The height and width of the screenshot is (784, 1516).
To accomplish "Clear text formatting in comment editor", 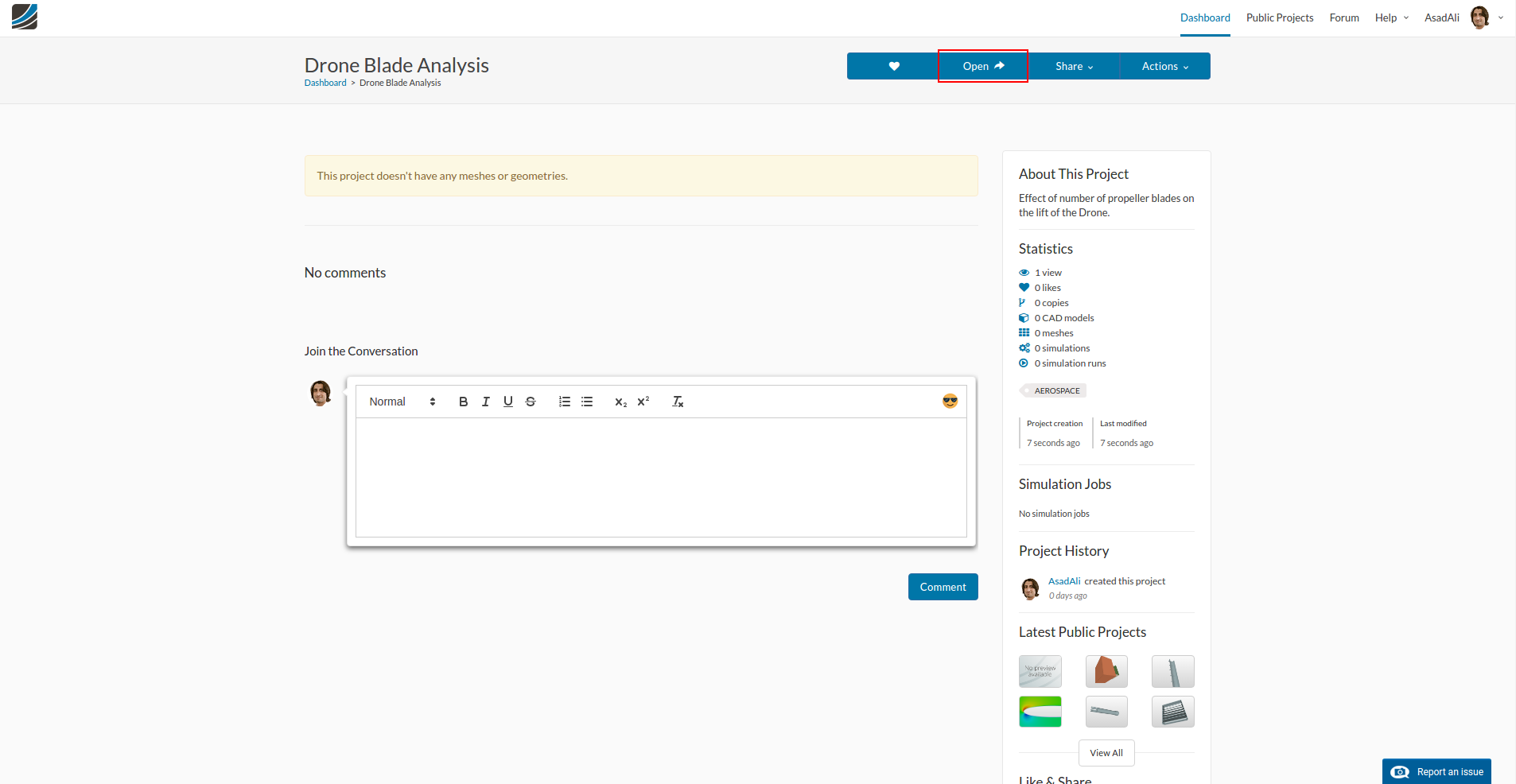I will coord(678,402).
